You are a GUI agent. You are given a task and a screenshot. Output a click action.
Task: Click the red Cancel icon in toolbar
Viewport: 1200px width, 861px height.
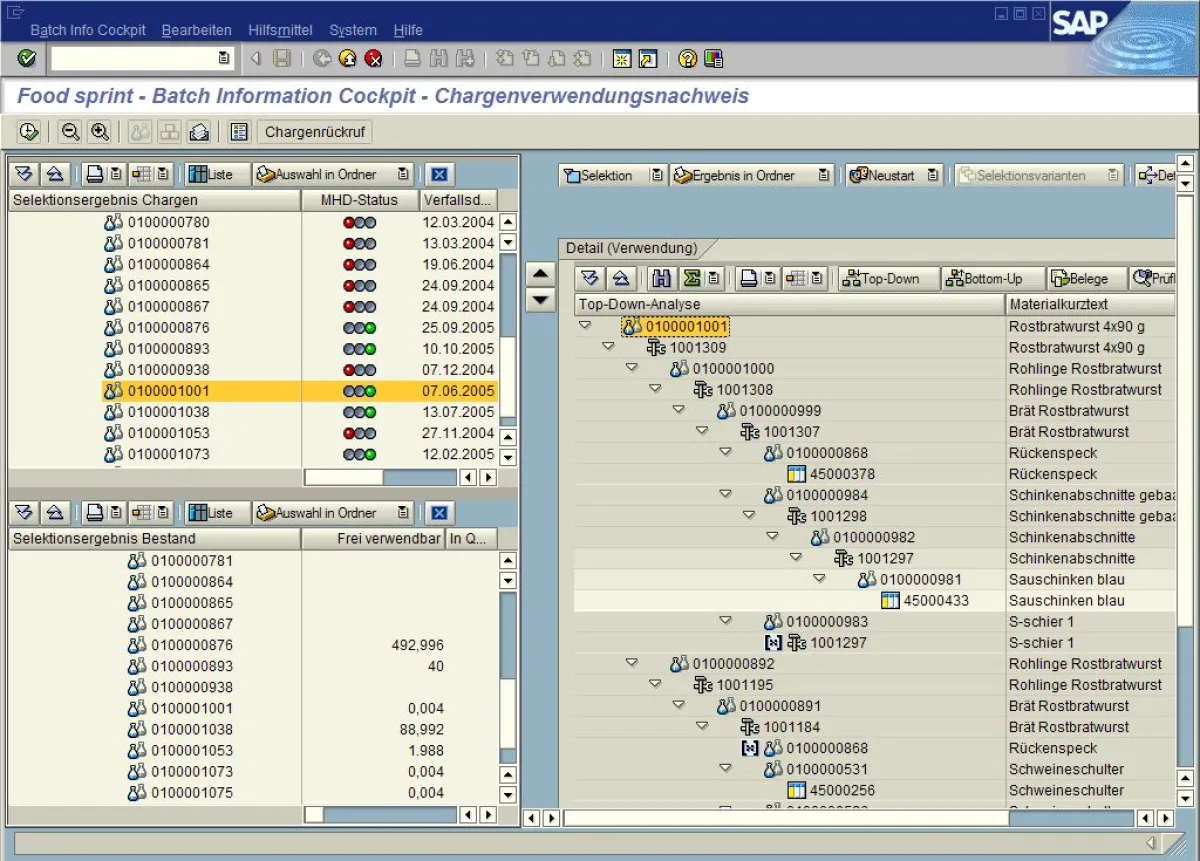pyautogui.click(x=374, y=59)
